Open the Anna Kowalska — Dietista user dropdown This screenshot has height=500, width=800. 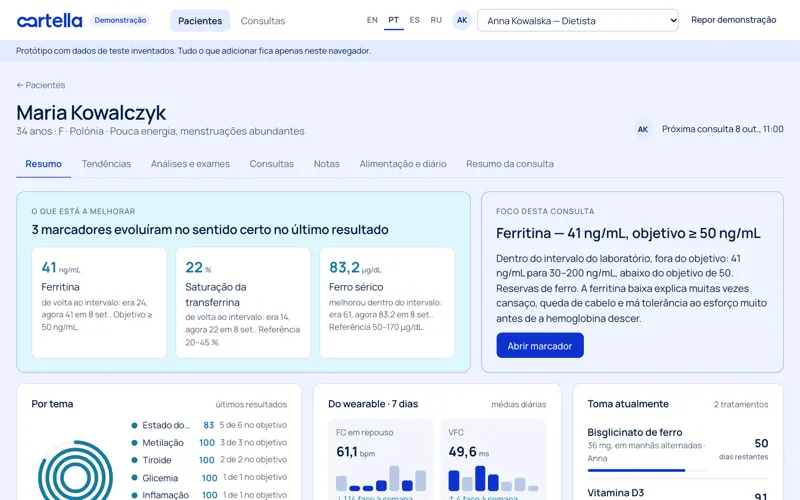coord(578,20)
